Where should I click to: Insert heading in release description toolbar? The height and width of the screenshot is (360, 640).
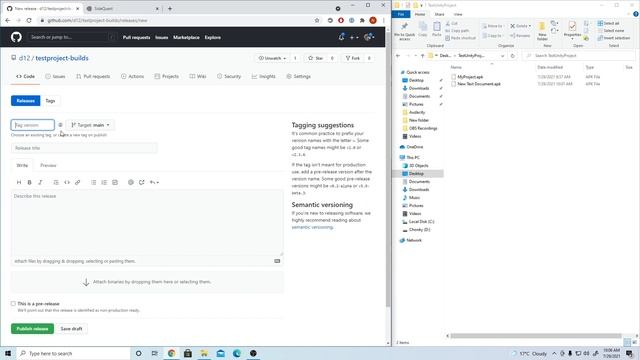pyautogui.click(x=19, y=182)
